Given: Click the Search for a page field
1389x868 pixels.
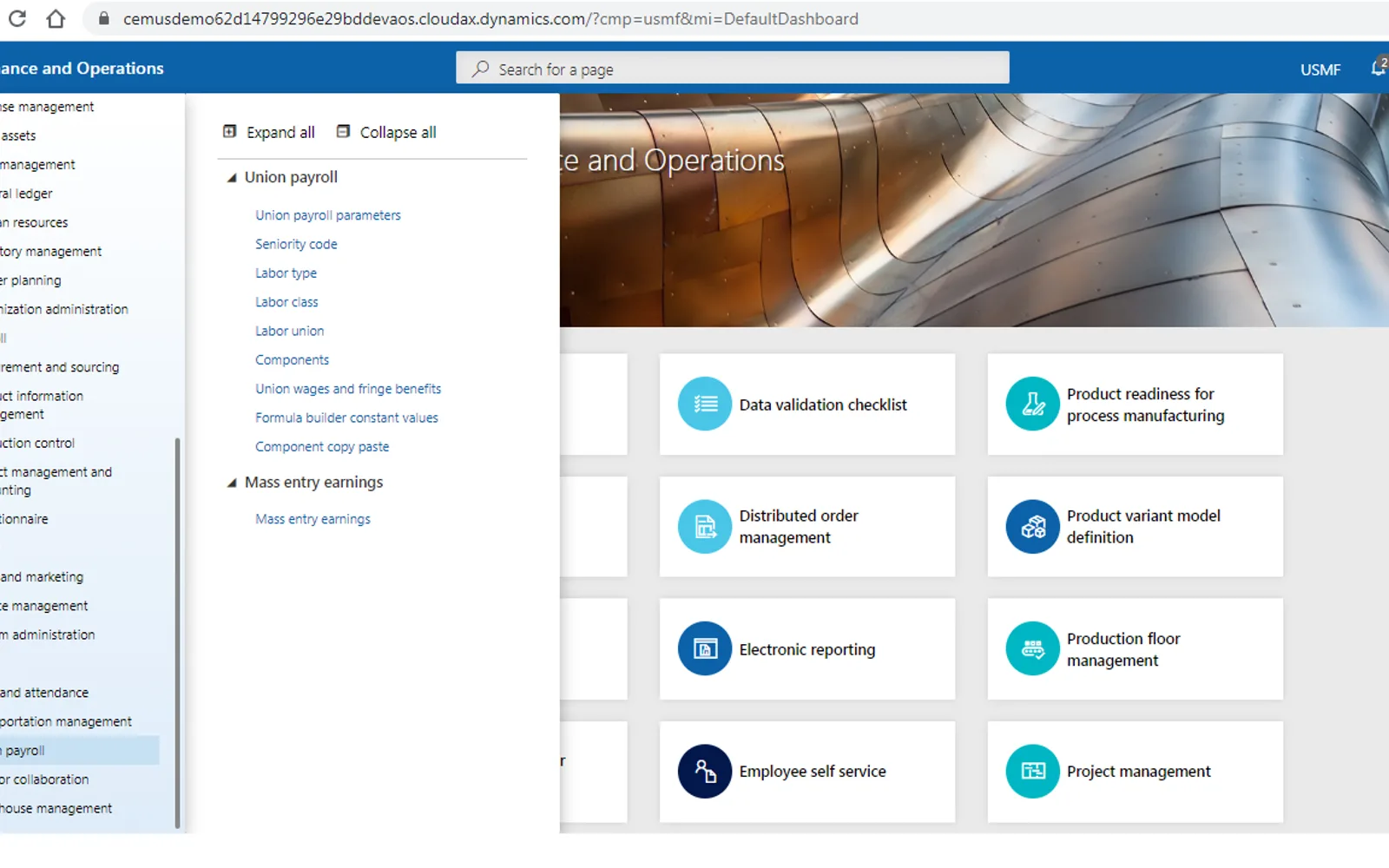Looking at the screenshot, I should coord(733,68).
